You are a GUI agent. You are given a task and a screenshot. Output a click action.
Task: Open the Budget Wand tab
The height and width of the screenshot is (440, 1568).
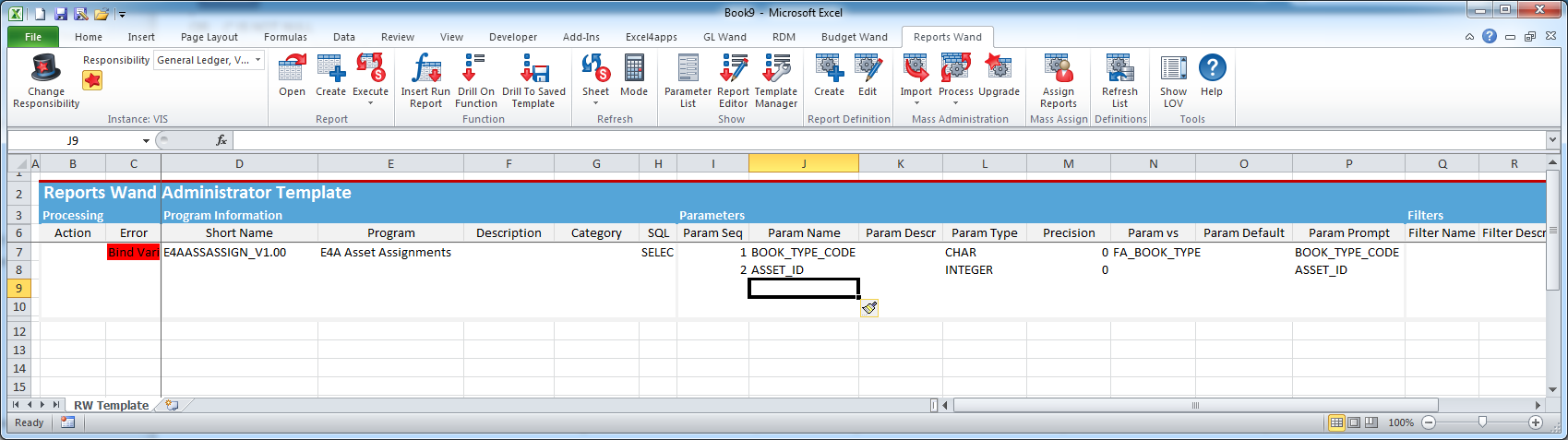click(855, 37)
